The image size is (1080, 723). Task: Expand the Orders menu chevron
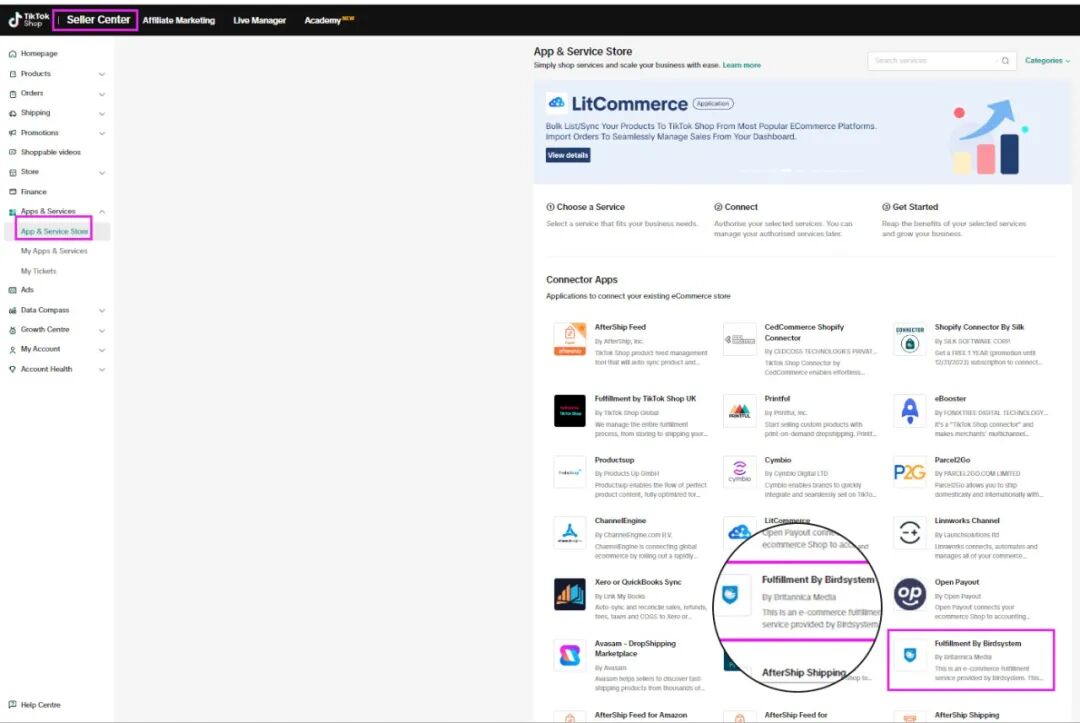click(x=102, y=94)
